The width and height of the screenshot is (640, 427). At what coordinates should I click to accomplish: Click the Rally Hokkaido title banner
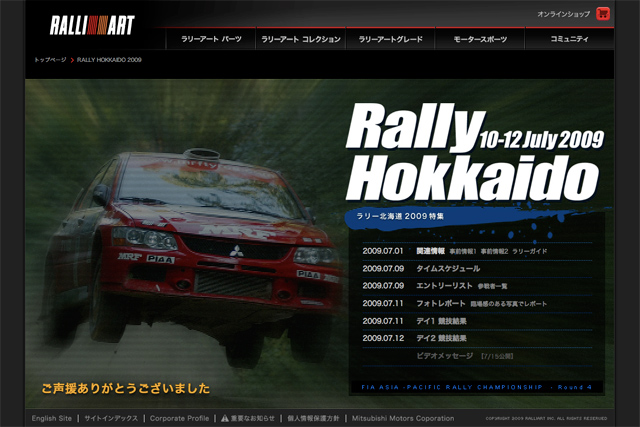[474, 152]
